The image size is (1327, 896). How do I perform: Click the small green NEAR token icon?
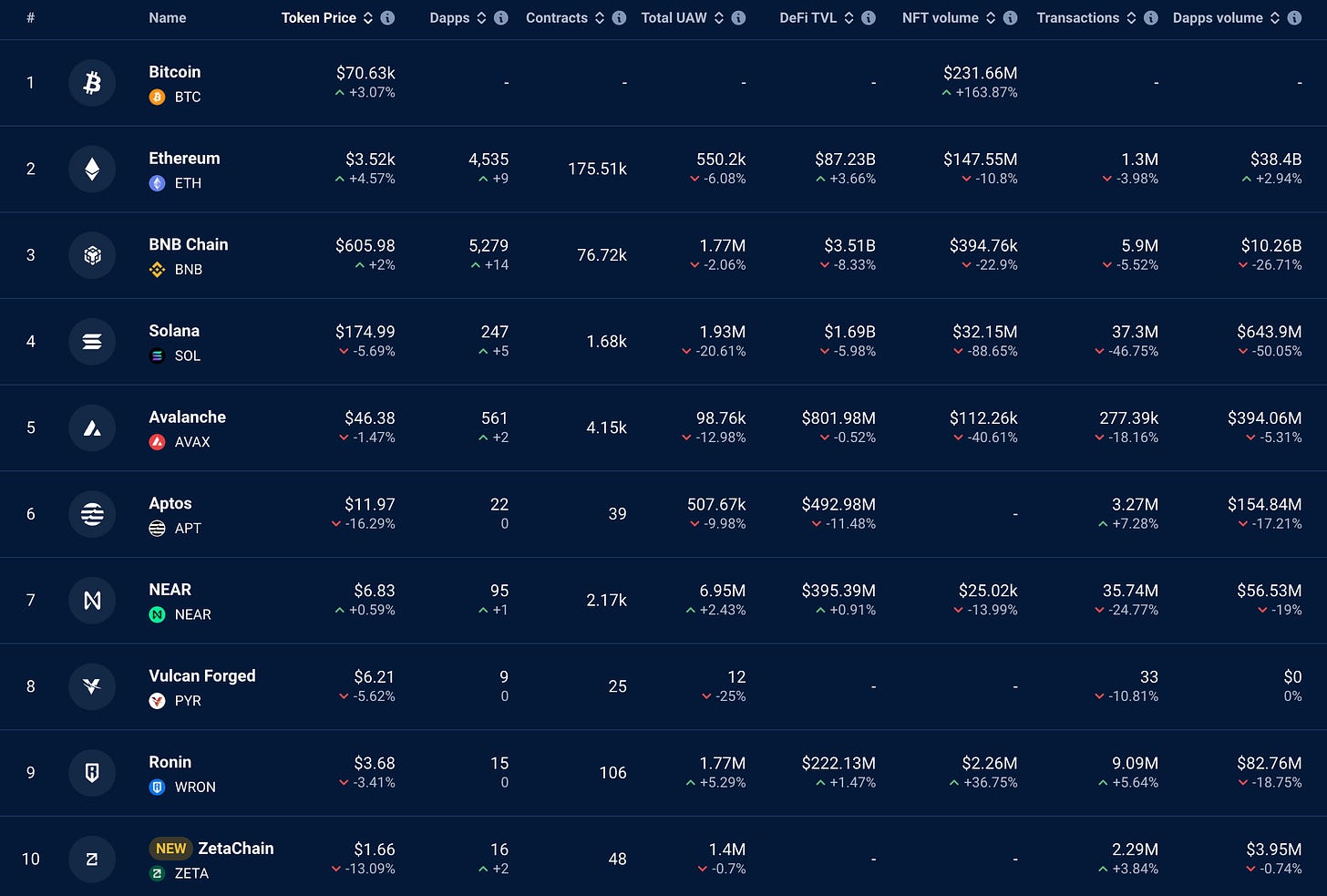[157, 614]
